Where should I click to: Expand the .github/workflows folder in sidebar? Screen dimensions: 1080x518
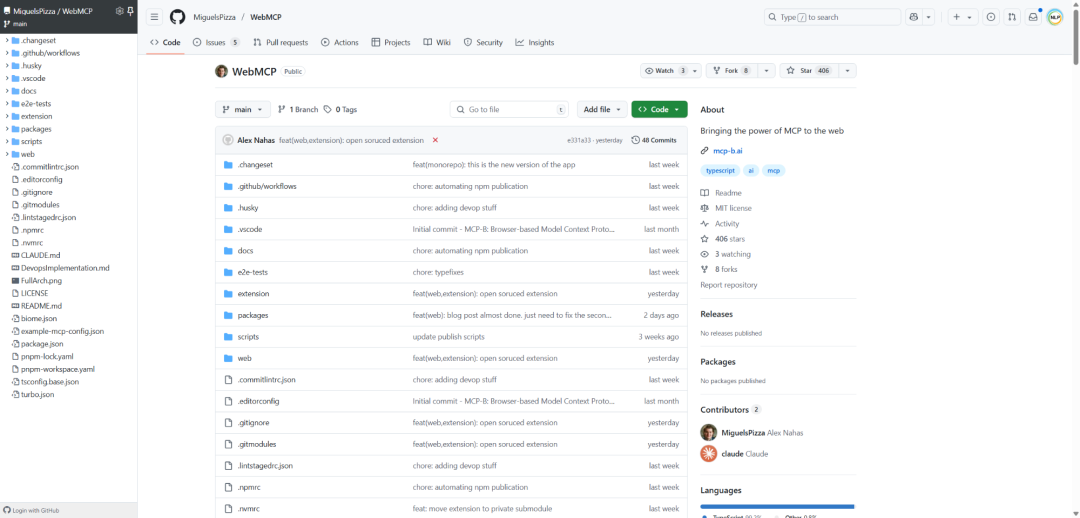click(6, 52)
